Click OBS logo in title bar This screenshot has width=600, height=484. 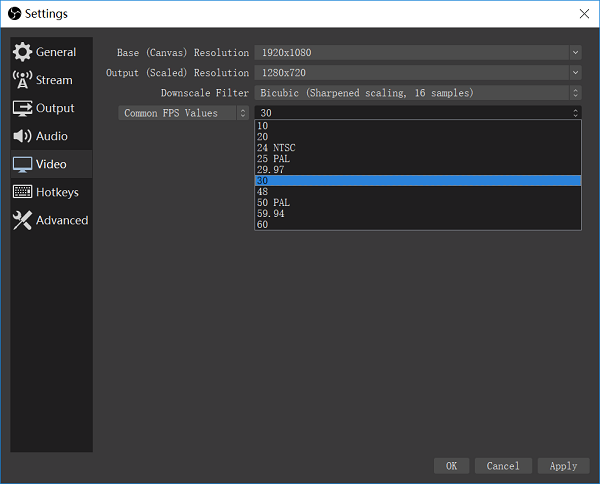coord(15,14)
